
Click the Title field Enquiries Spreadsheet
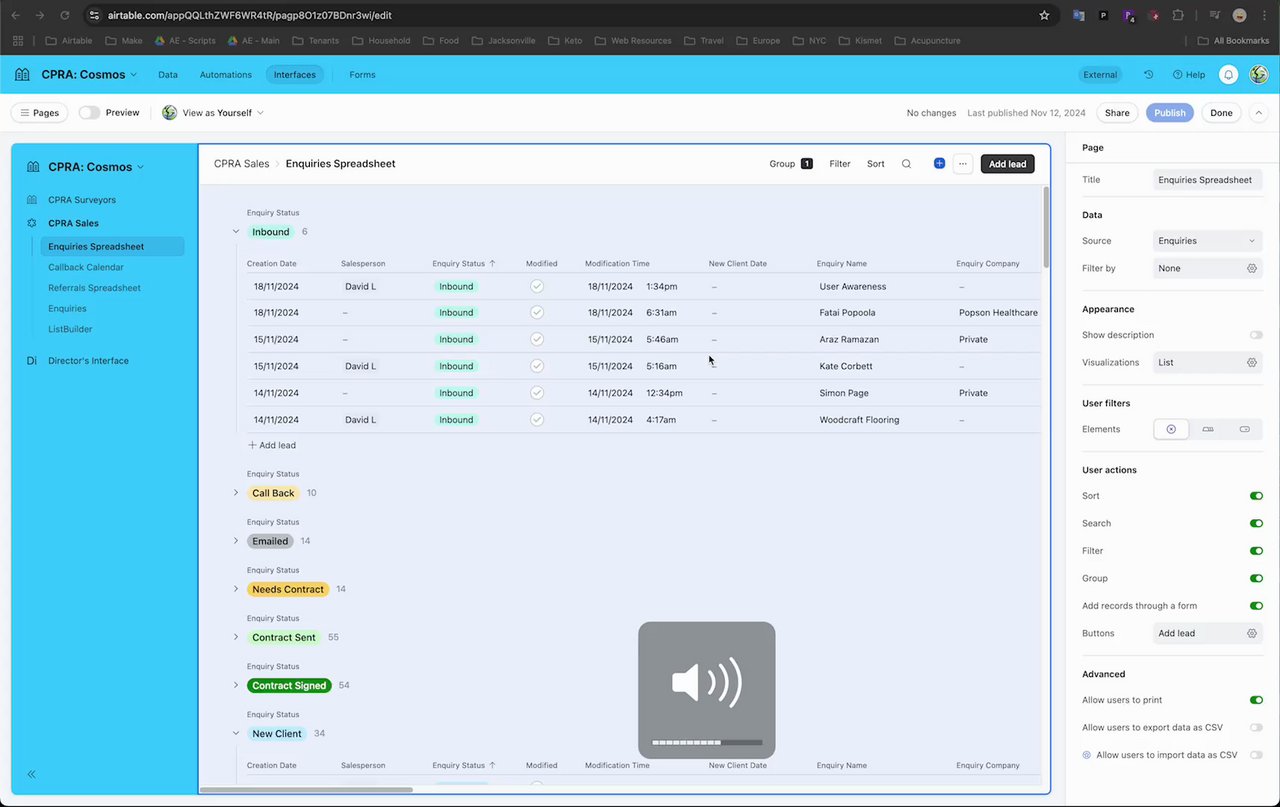click(x=1207, y=180)
